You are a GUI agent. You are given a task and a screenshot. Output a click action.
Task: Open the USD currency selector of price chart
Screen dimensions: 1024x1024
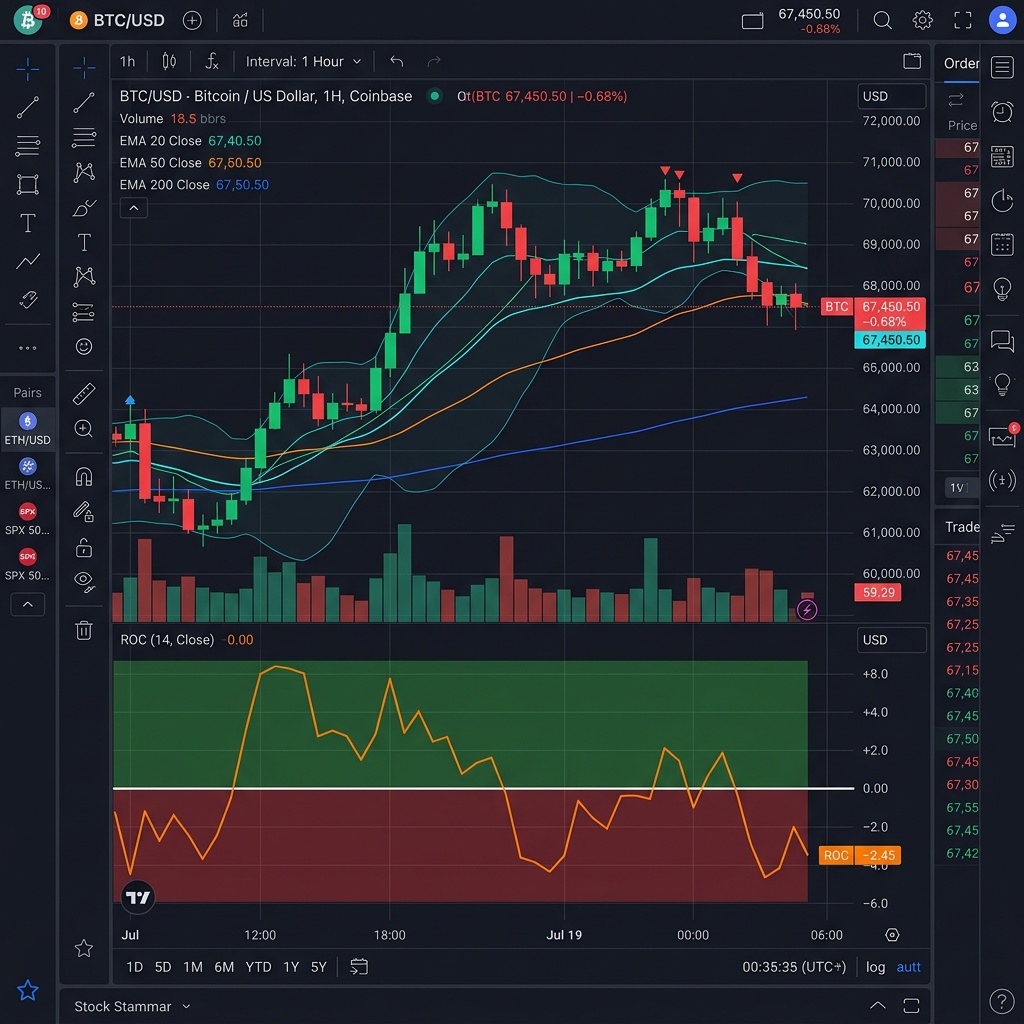pos(891,96)
